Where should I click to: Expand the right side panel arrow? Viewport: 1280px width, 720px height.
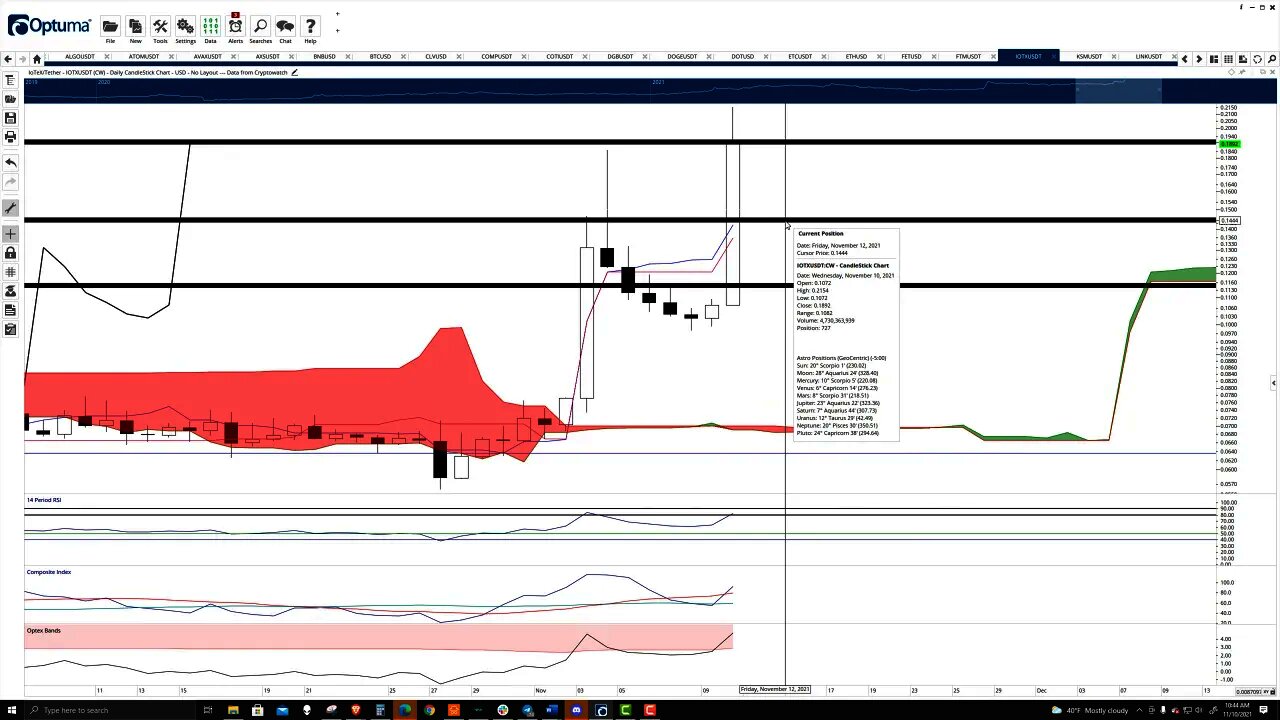(x=1273, y=383)
